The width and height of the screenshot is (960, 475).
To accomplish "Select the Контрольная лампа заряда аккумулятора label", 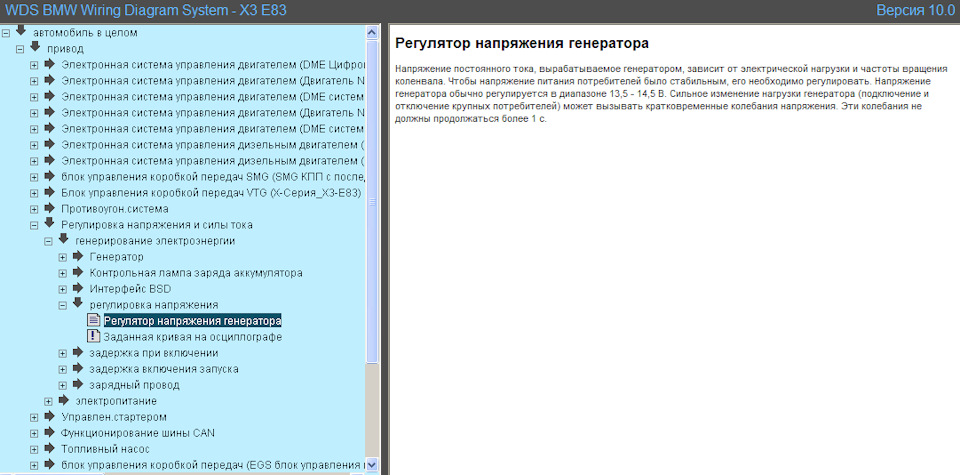I will tap(196, 273).
